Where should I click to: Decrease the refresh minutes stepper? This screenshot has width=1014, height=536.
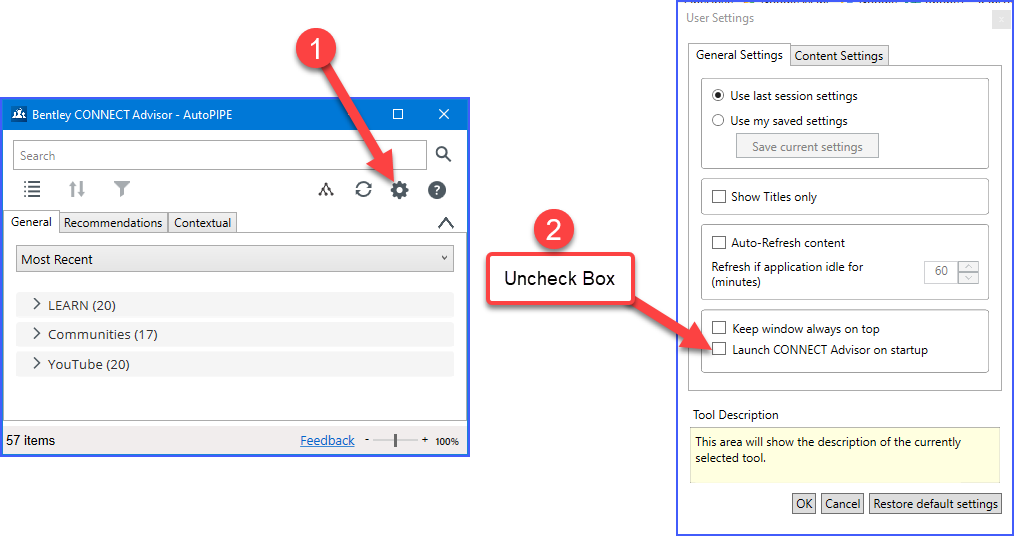click(968, 277)
